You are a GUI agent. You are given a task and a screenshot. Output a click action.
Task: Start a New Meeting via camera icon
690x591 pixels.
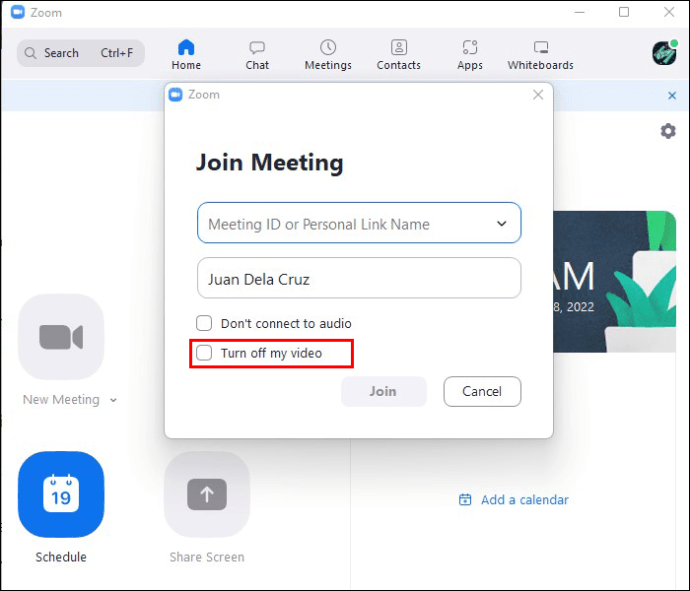[x=61, y=337]
